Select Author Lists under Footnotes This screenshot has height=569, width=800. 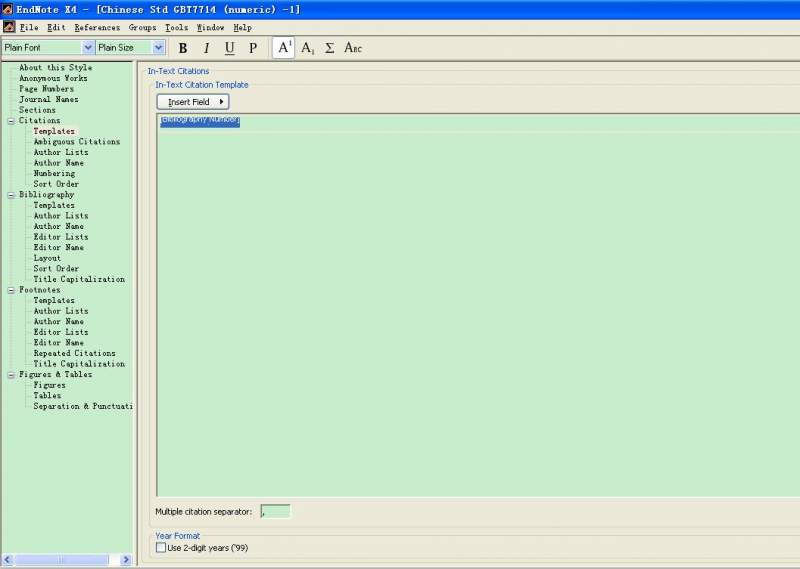point(61,311)
